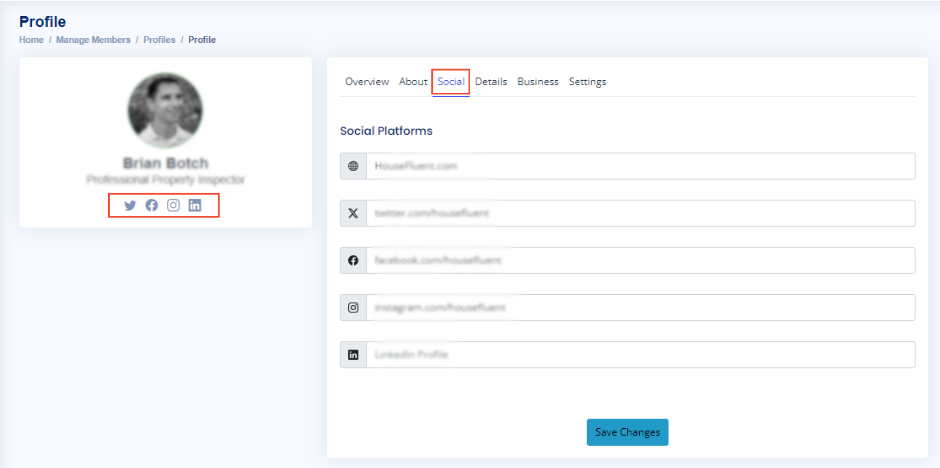Click the globe icon beside website field
940x468 pixels.
point(353,166)
